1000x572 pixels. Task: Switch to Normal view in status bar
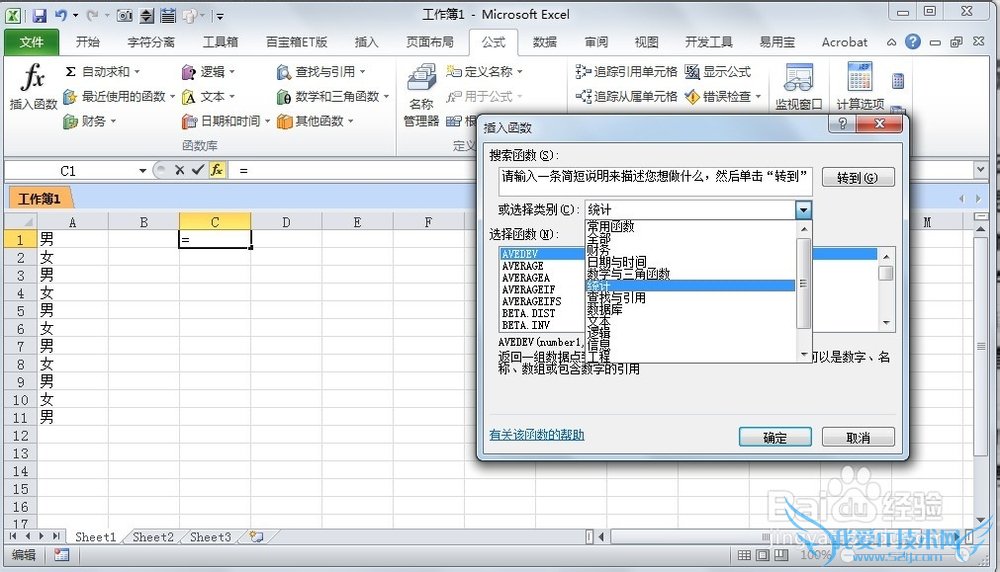(x=744, y=555)
